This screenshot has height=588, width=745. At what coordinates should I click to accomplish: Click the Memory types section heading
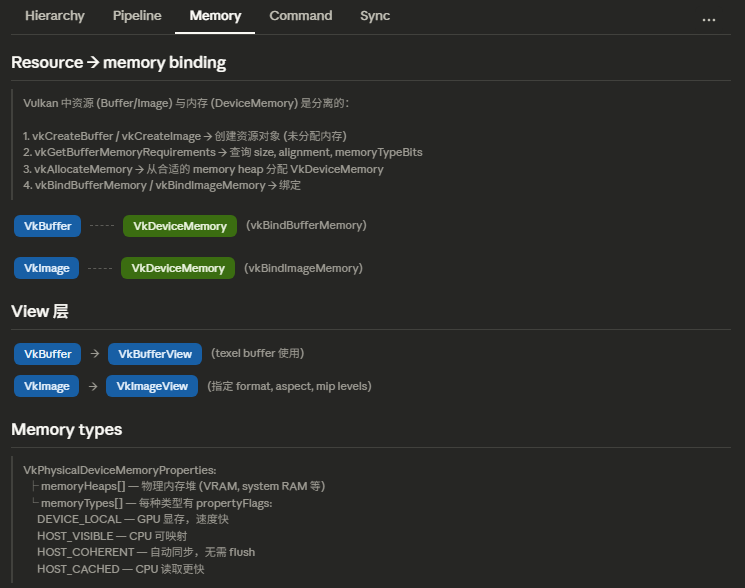click(x=67, y=430)
